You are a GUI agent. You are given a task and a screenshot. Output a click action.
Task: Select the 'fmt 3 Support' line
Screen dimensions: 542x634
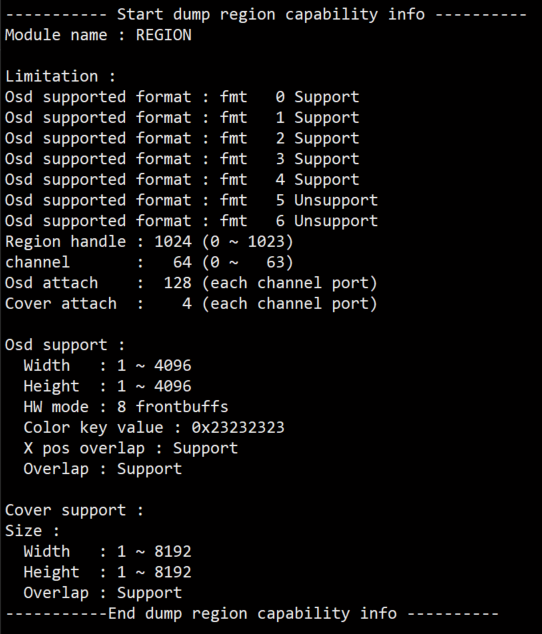[182, 159]
